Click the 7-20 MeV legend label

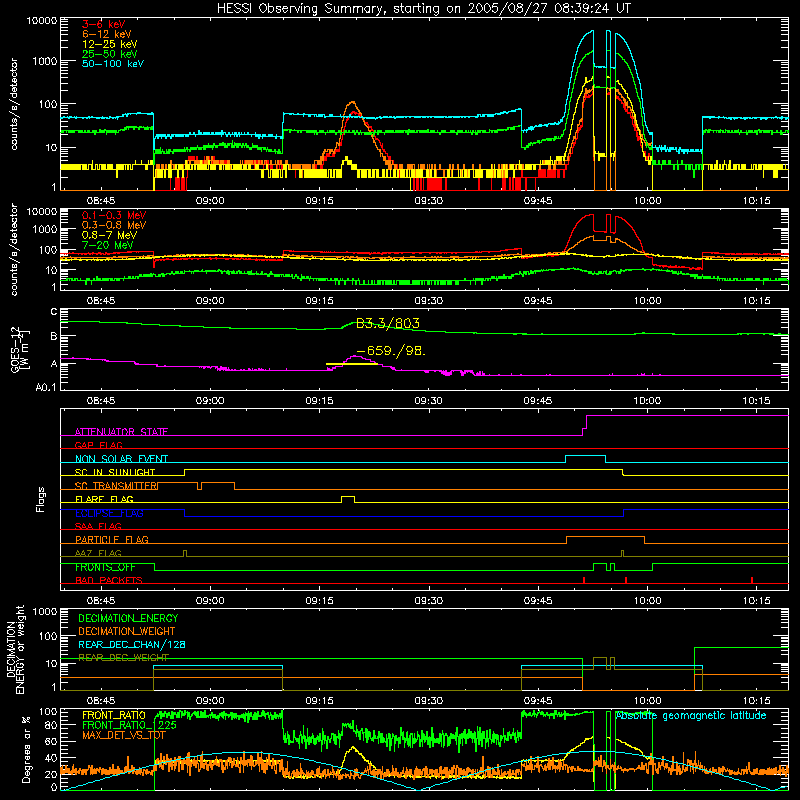108,245
